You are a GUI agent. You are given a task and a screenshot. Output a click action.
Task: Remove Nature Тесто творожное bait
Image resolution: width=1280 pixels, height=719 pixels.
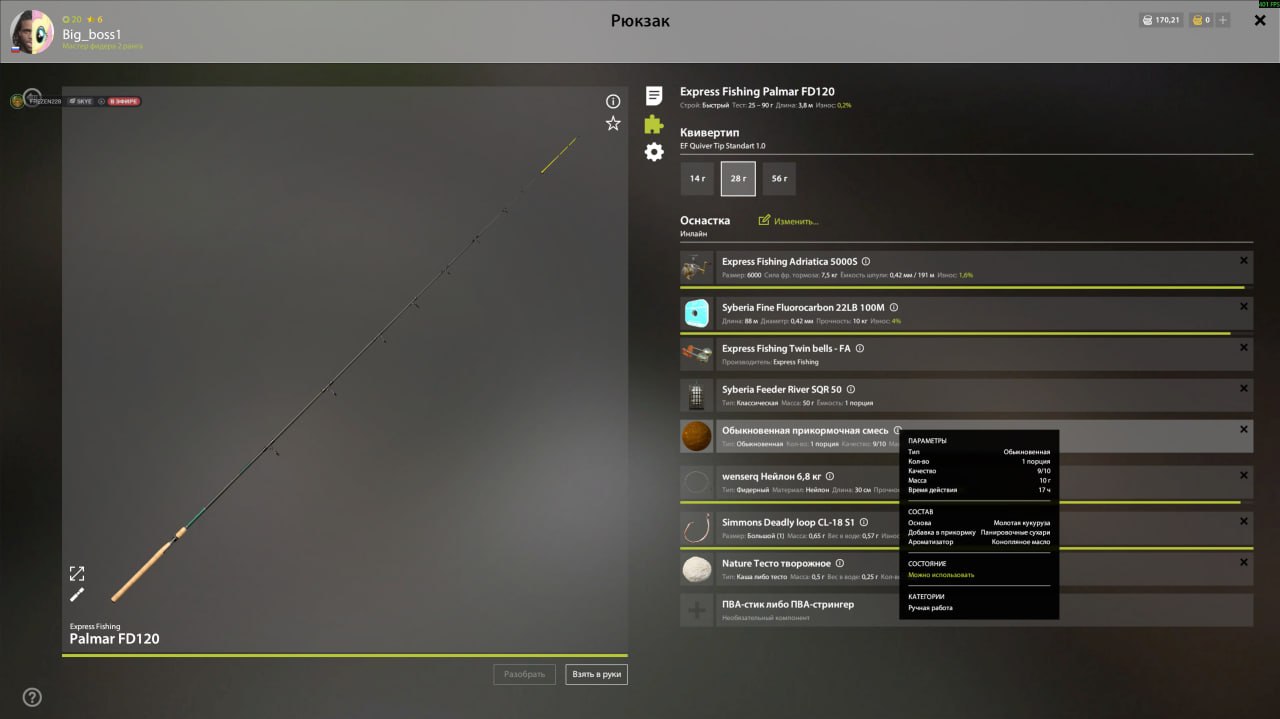[1244, 562]
